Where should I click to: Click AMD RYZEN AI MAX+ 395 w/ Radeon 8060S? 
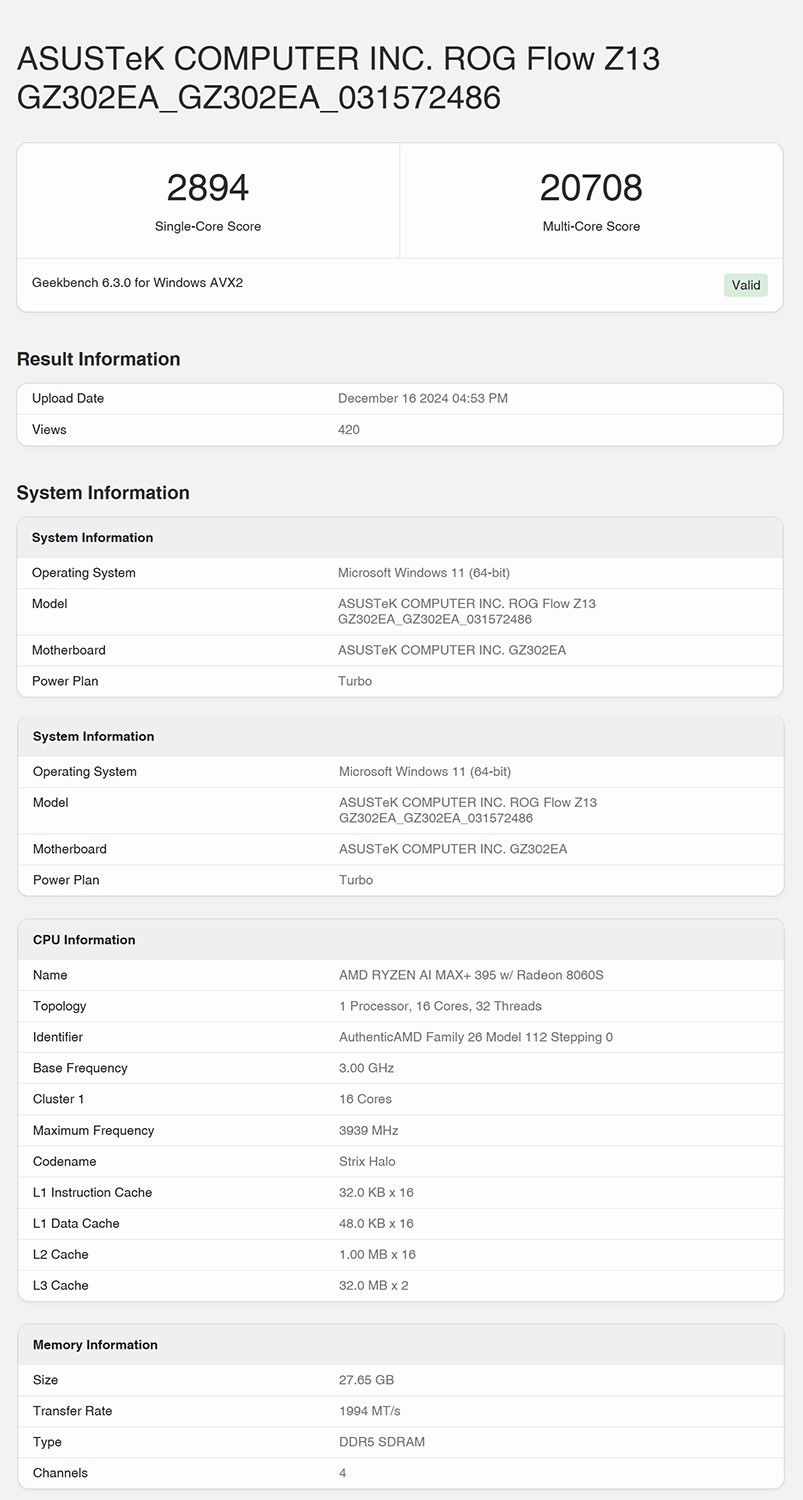471,975
